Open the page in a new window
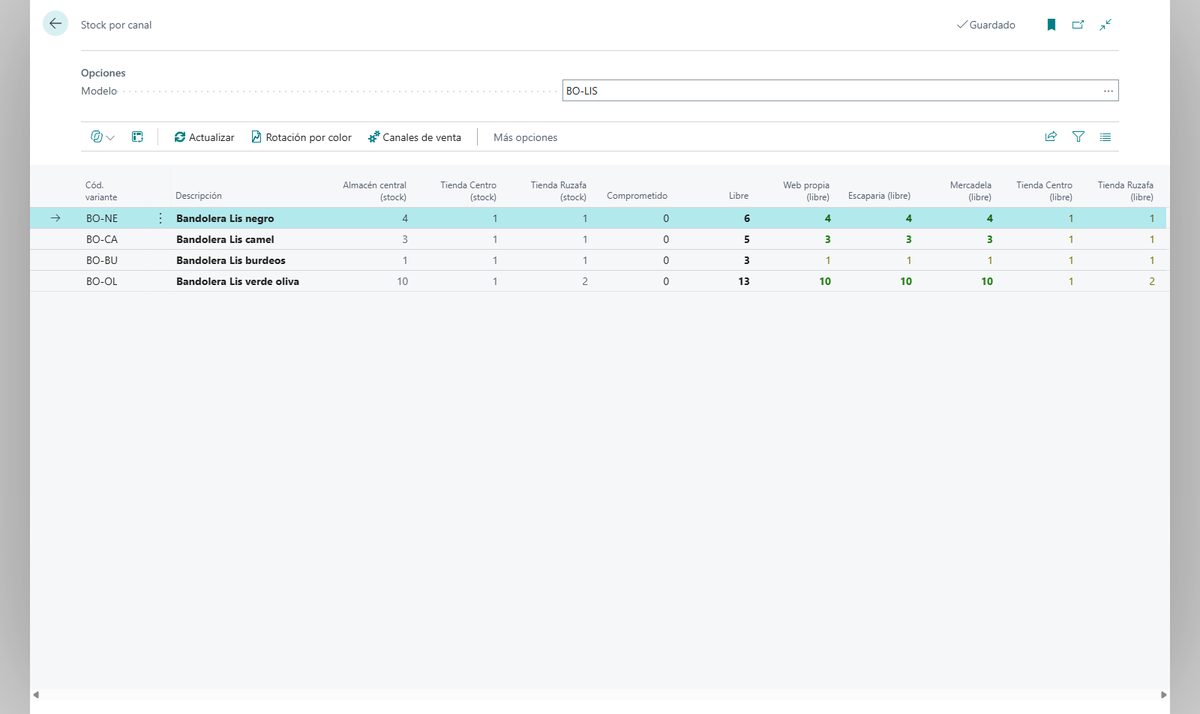The width and height of the screenshot is (1200, 714). (x=1078, y=25)
